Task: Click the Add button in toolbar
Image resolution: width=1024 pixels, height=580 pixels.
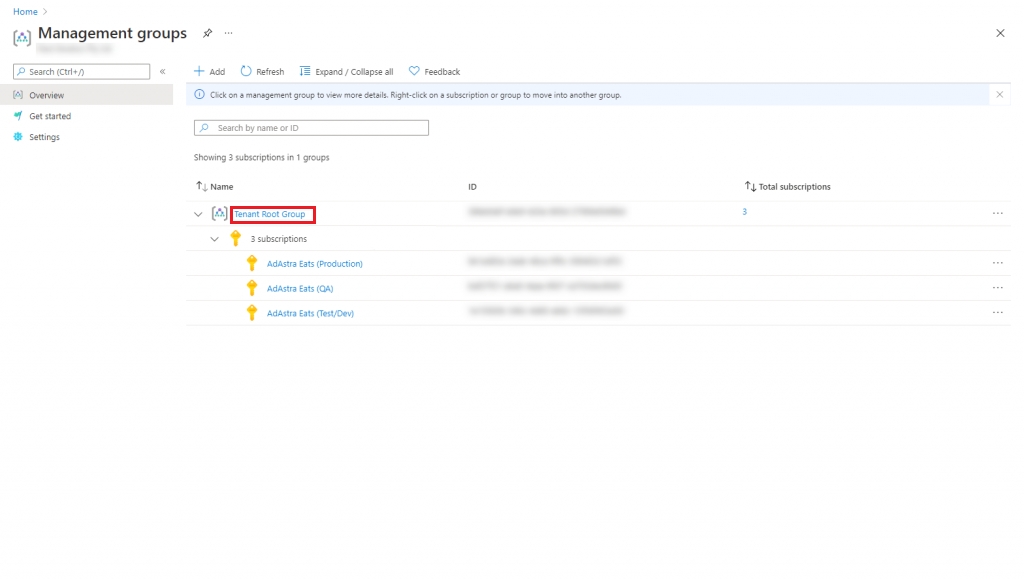Action: 209,72
